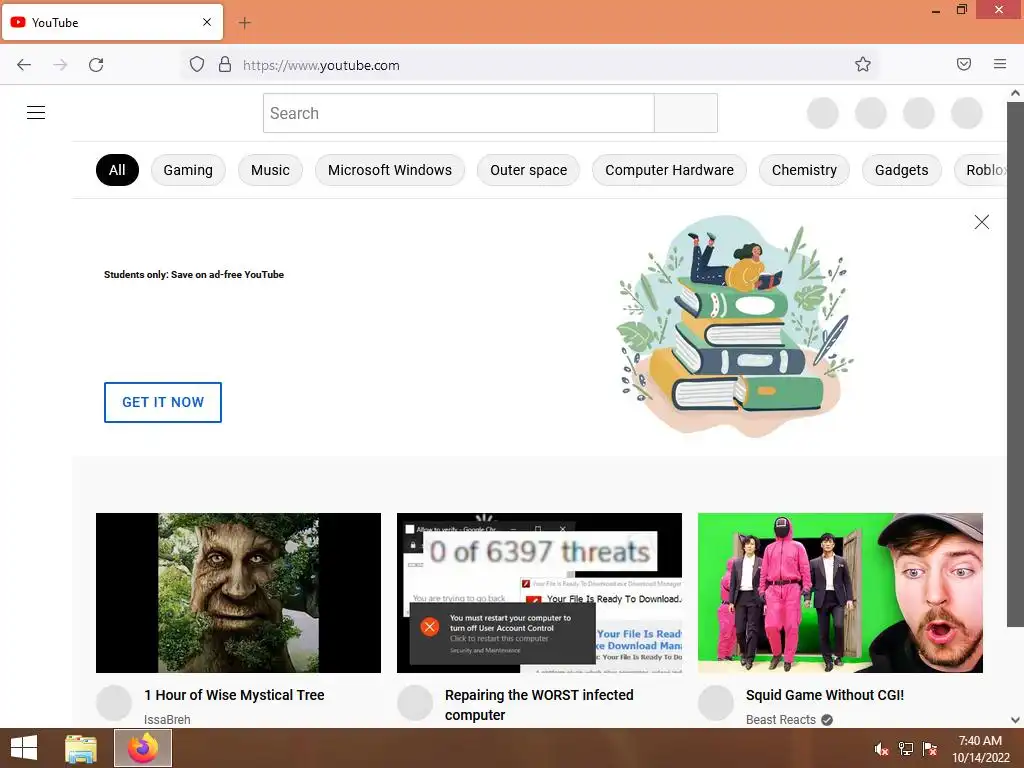Click the first header circle placeholder icon
This screenshot has width=1024, height=768.
pyautogui.click(x=823, y=113)
